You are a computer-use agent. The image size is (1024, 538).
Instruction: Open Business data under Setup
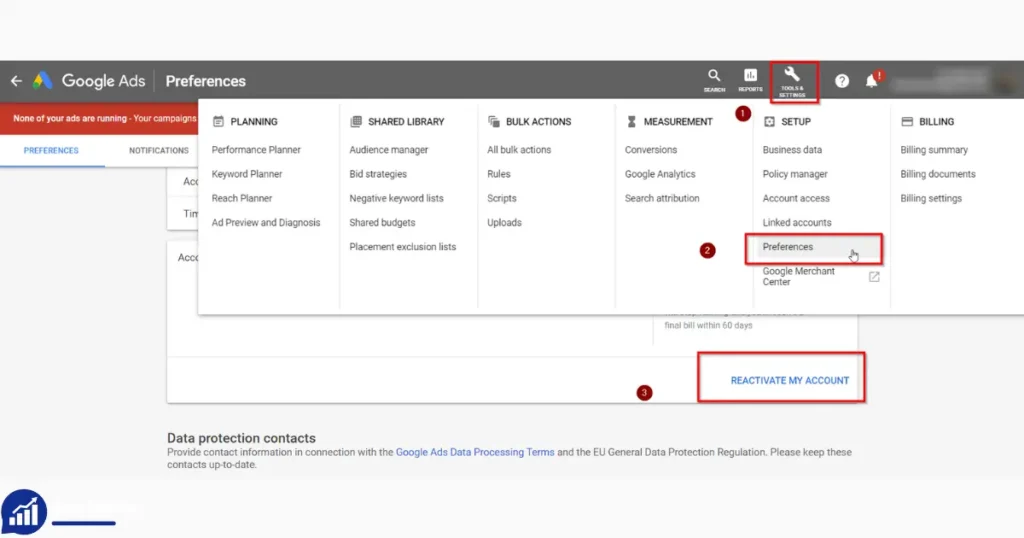pos(792,150)
